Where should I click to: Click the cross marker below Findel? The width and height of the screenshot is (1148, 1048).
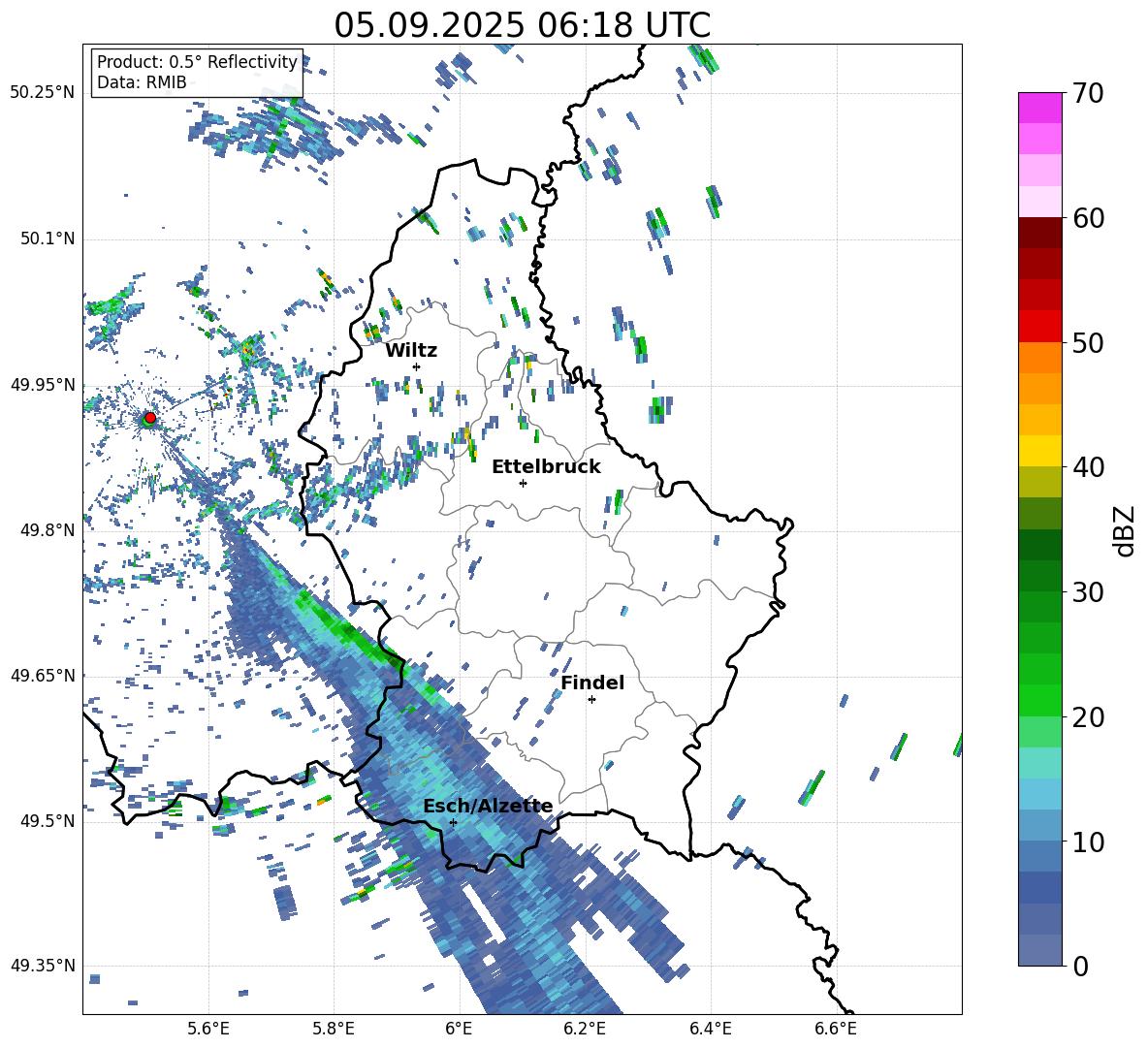tap(591, 700)
